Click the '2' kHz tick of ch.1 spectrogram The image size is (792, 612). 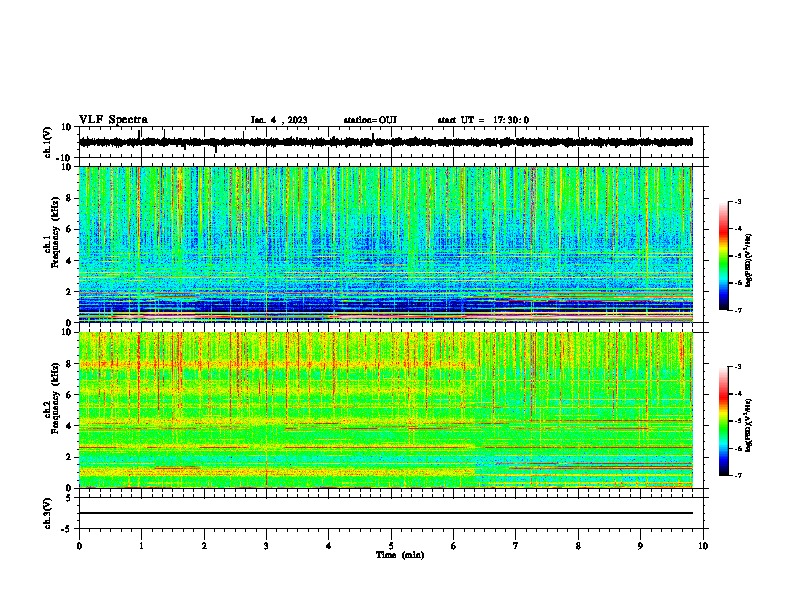69,291
